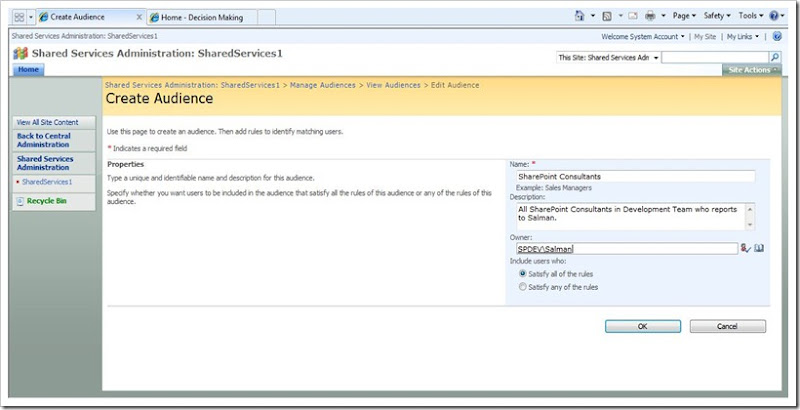800x410 pixels.
Task: Expand the Welcome System Account menu
Action: coord(643,36)
